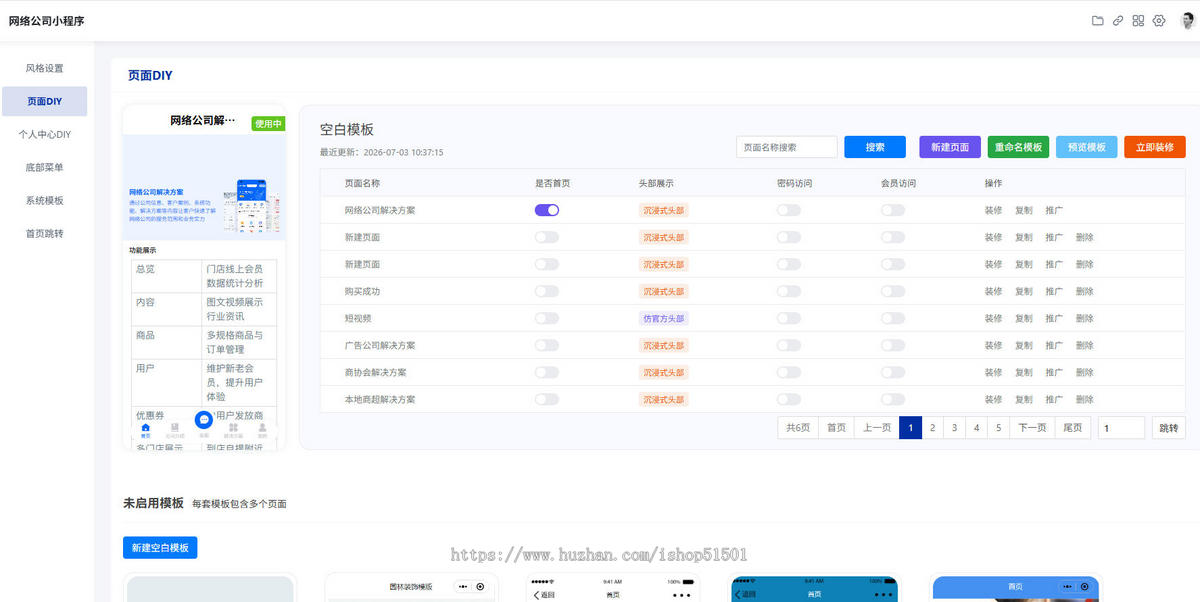Click the 园林装饰模板 template thumbnail
Viewport: 1200px width, 602px height.
410,588
